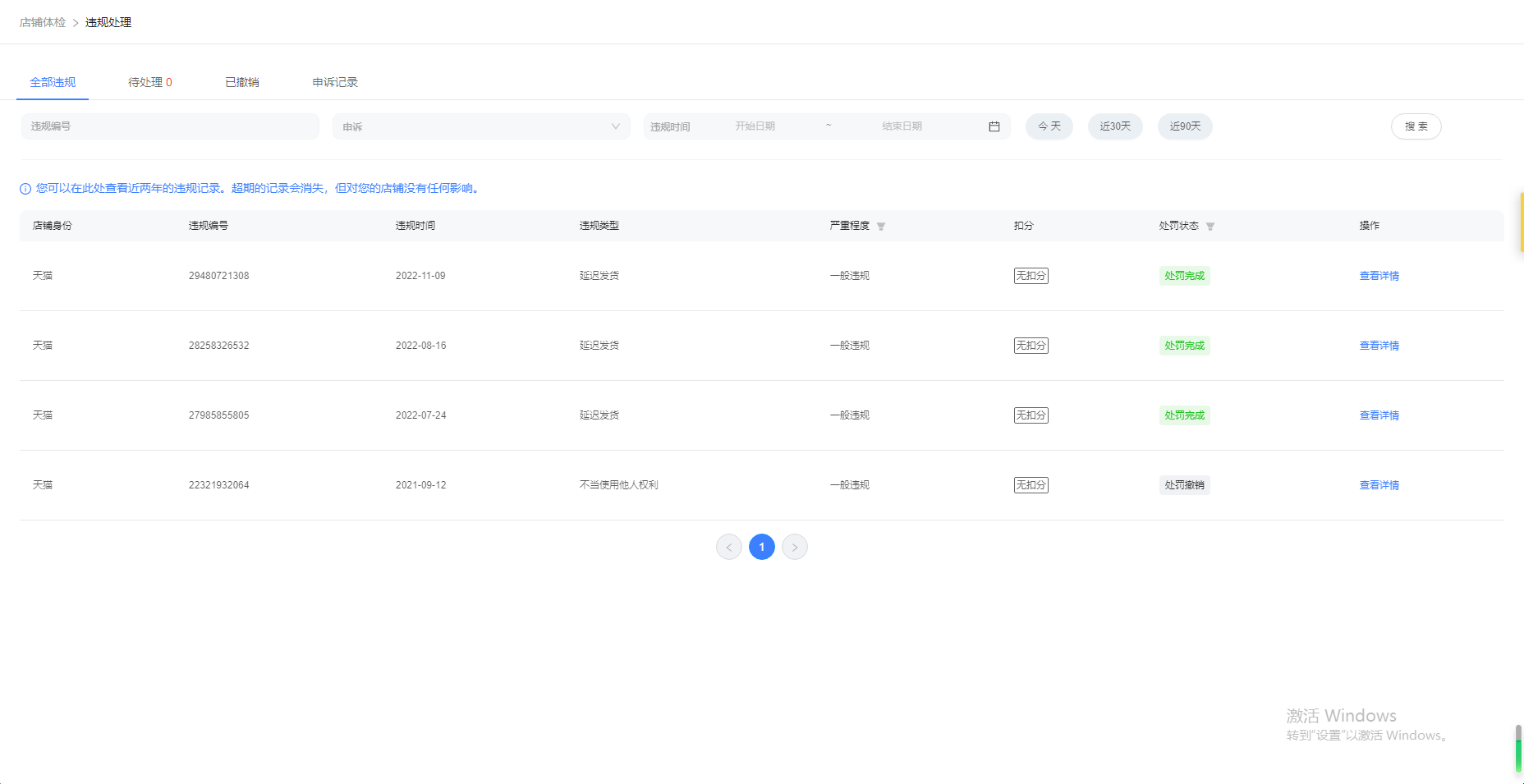Switch to the 全部违规 tab
Viewport: 1524px width, 784px height.
(x=53, y=82)
